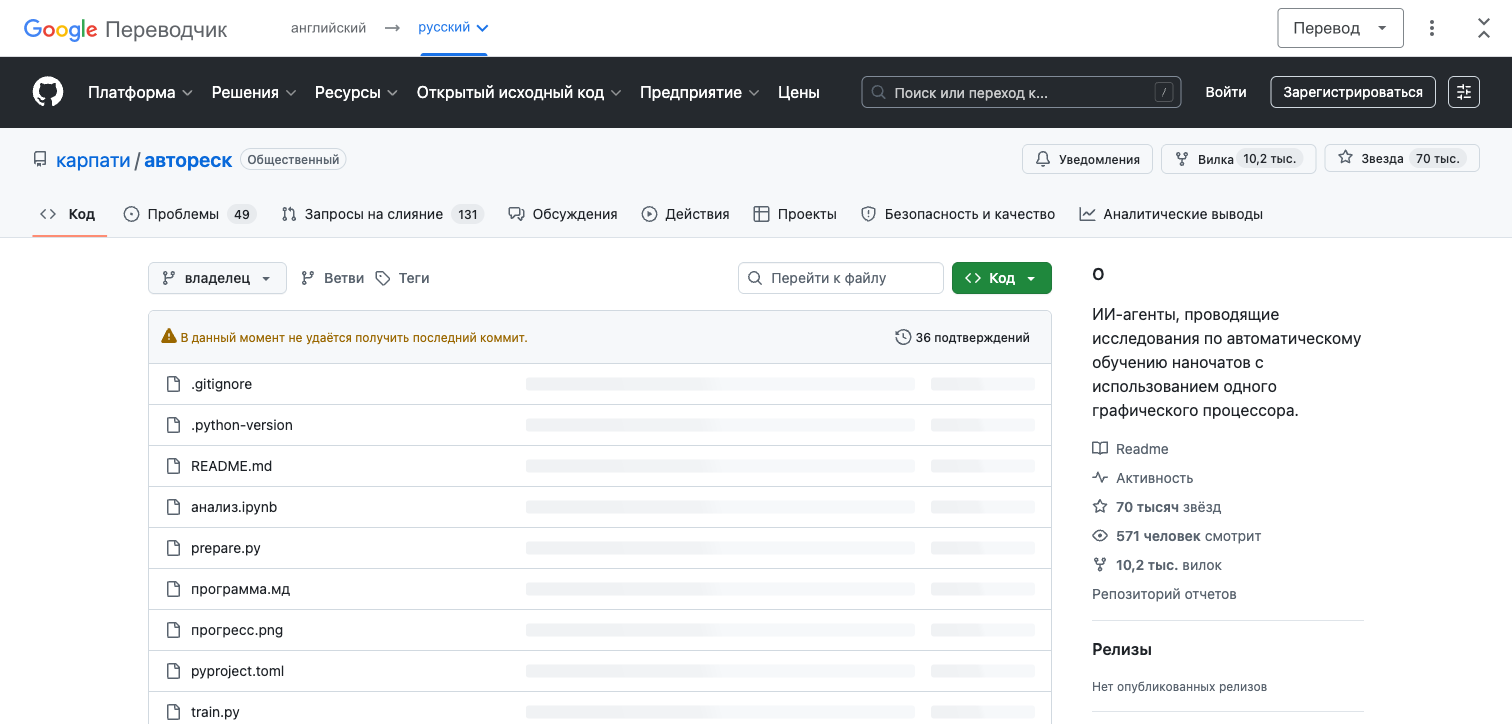Screen dimensions: 1512x724
Task: Open the Цены pricing link
Action: point(799,92)
